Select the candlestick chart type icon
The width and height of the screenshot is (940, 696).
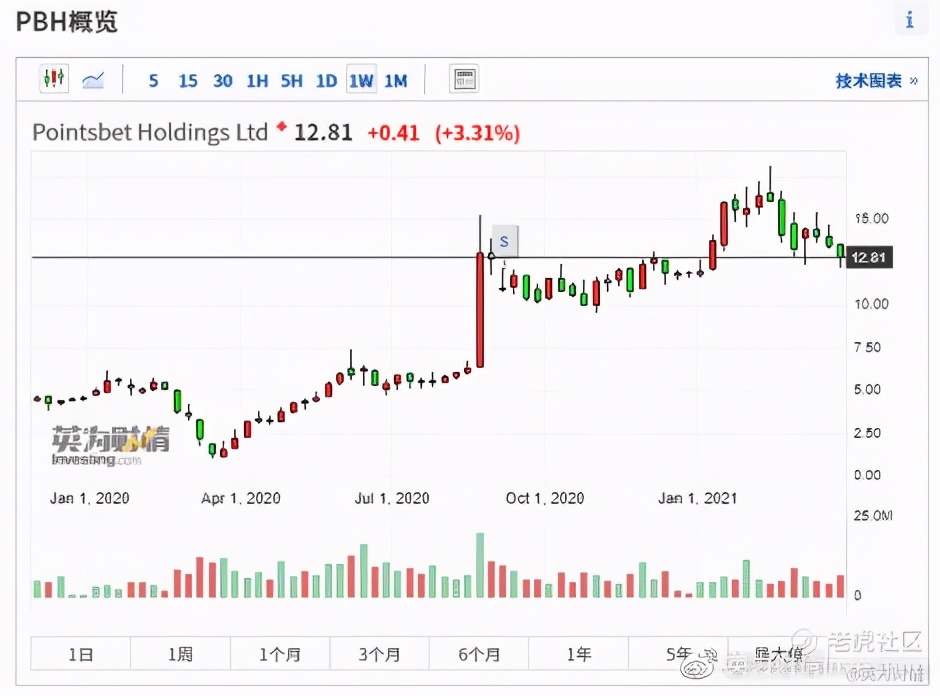coord(54,80)
